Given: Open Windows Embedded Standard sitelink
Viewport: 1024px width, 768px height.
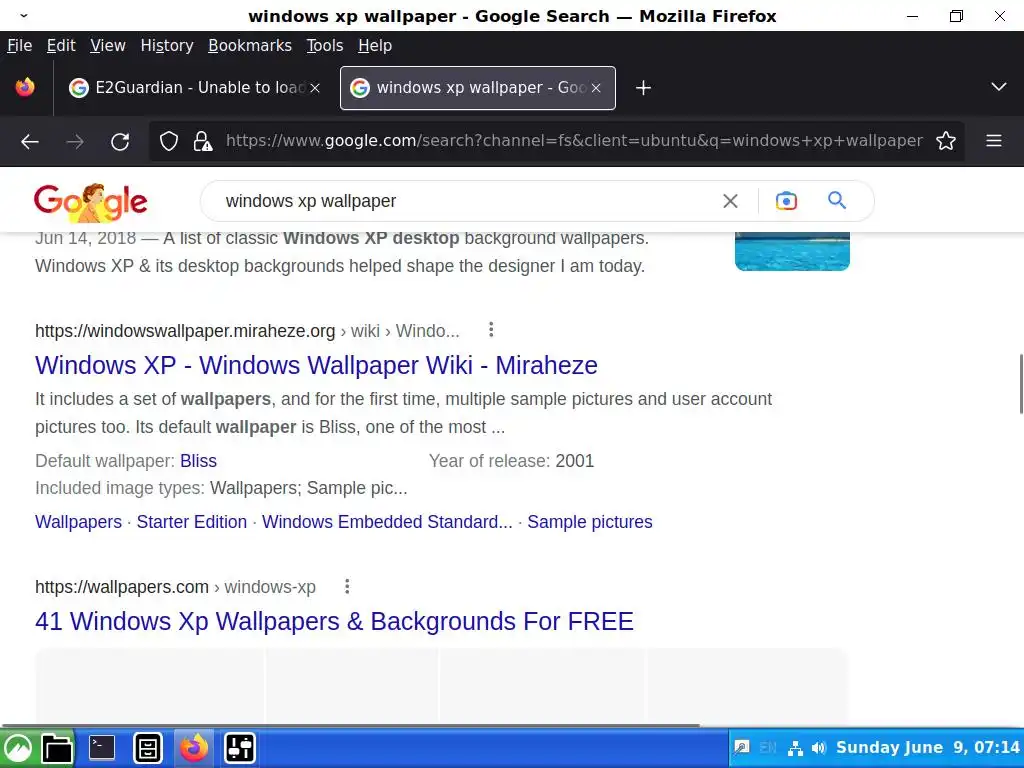Looking at the screenshot, I should pyautogui.click(x=387, y=522).
